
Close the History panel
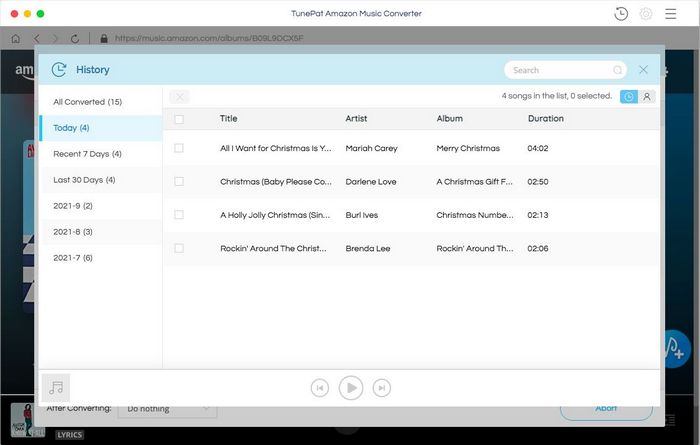tap(643, 70)
